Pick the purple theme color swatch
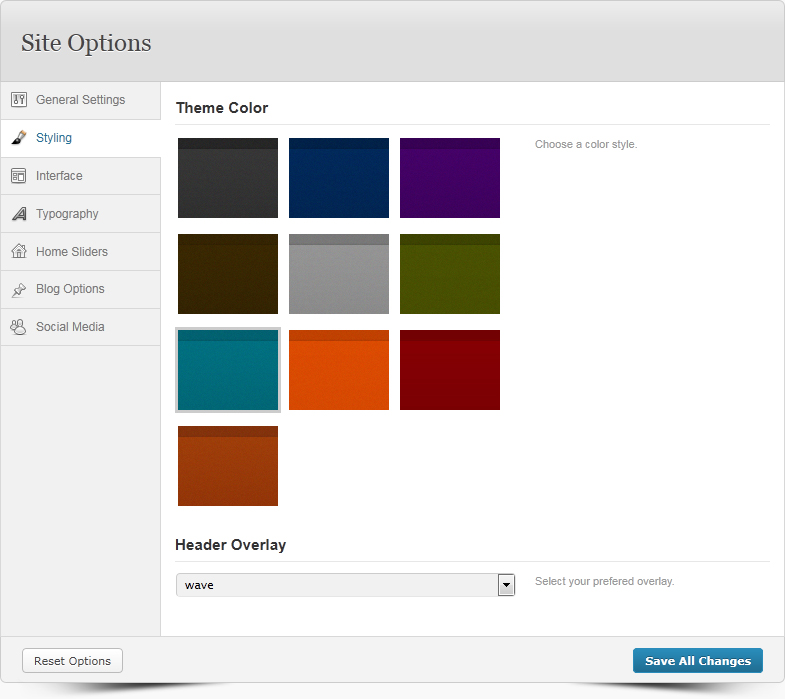The height and width of the screenshot is (699, 785). click(450, 178)
